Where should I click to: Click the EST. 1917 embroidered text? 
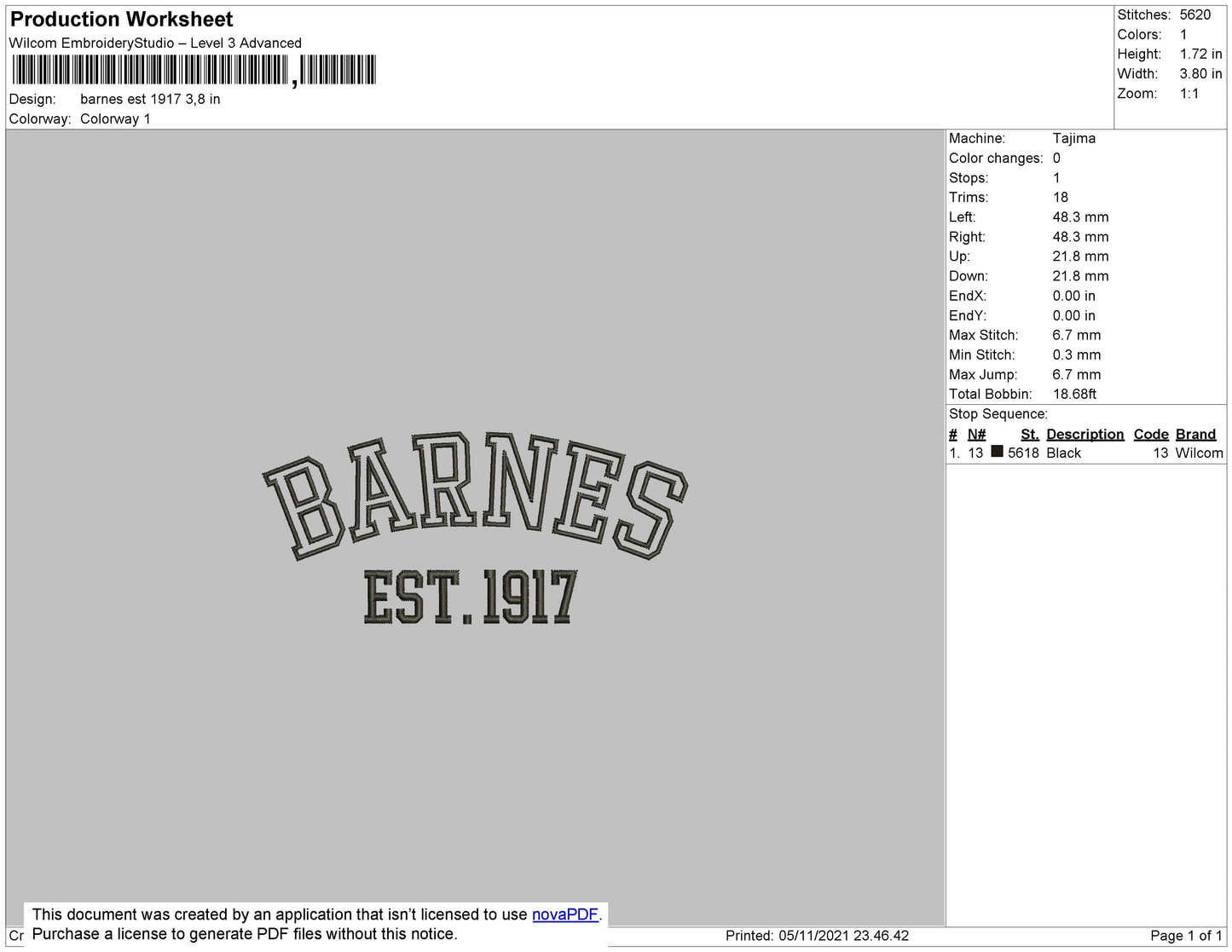click(x=471, y=597)
